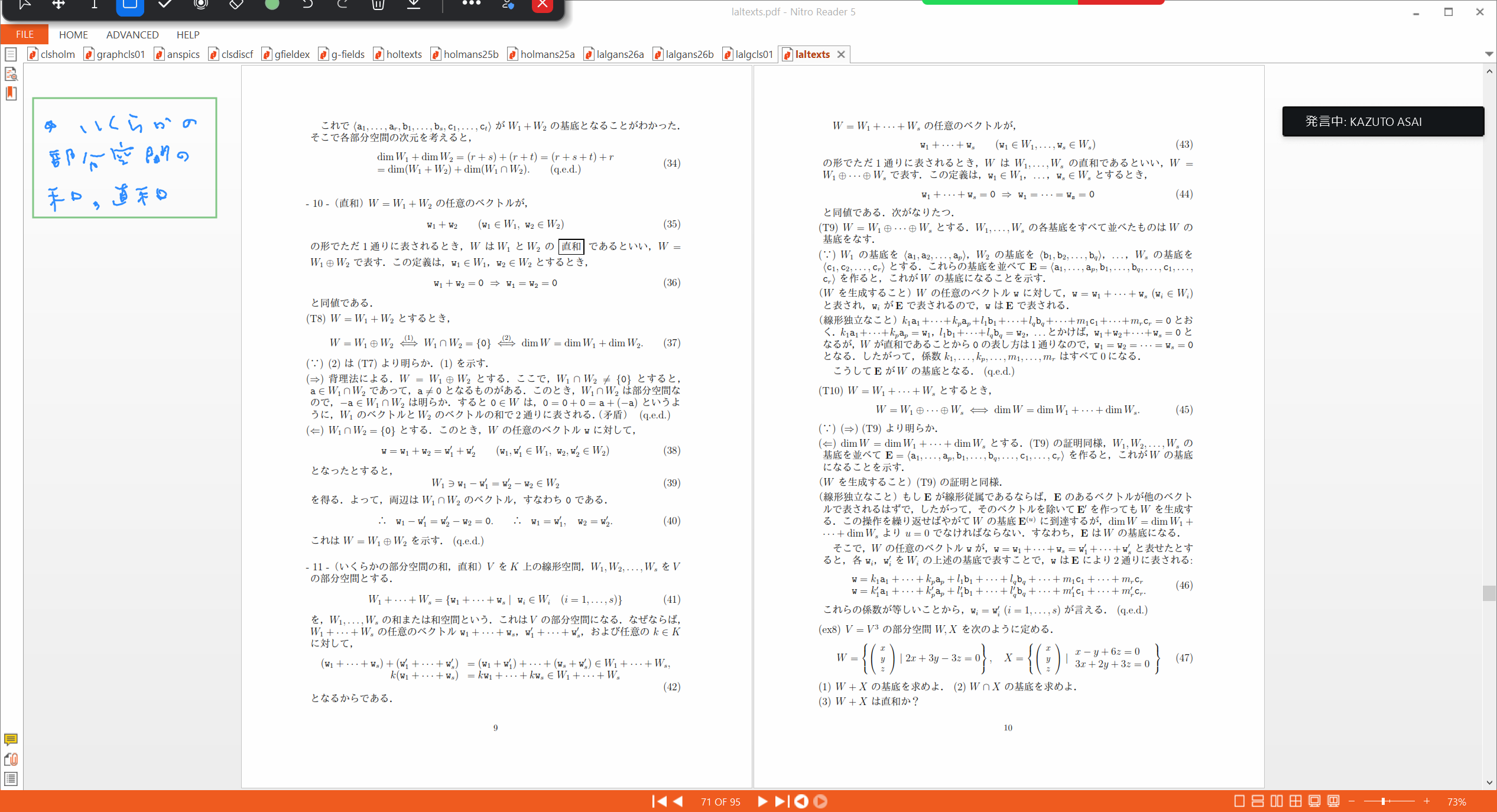
Task: Enable full screen view mode
Action: click(x=1314, y=801)
